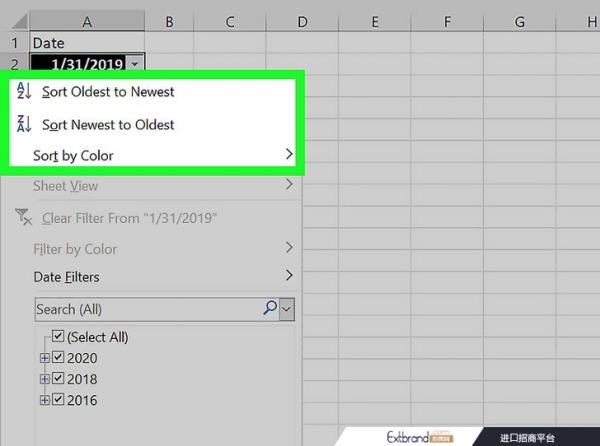
Task: Select column D header
Action: tap(302, 21)
